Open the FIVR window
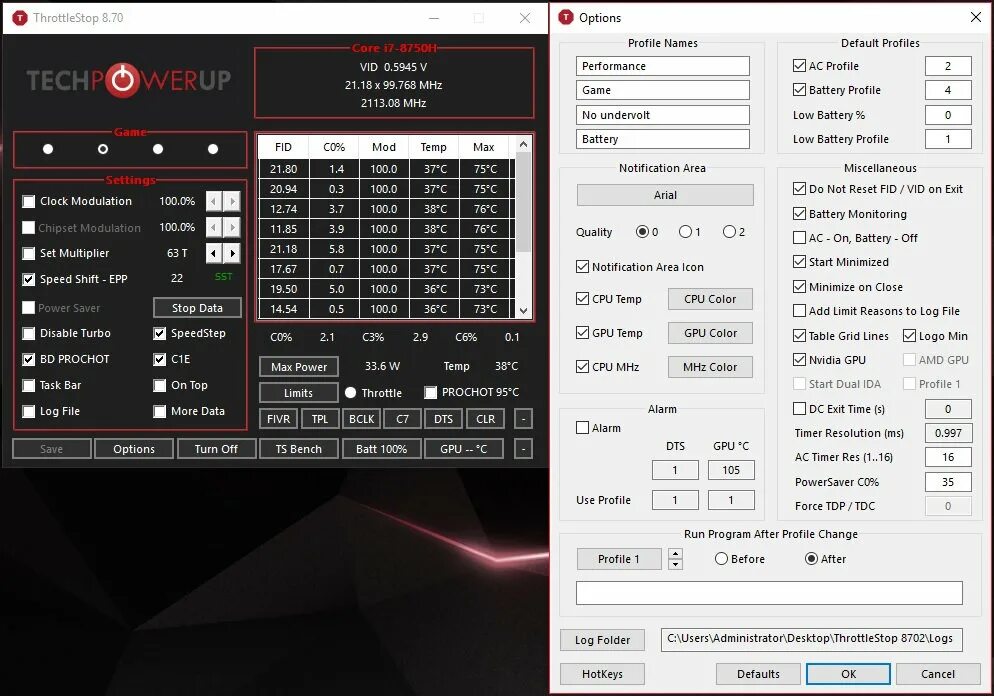 278,419
